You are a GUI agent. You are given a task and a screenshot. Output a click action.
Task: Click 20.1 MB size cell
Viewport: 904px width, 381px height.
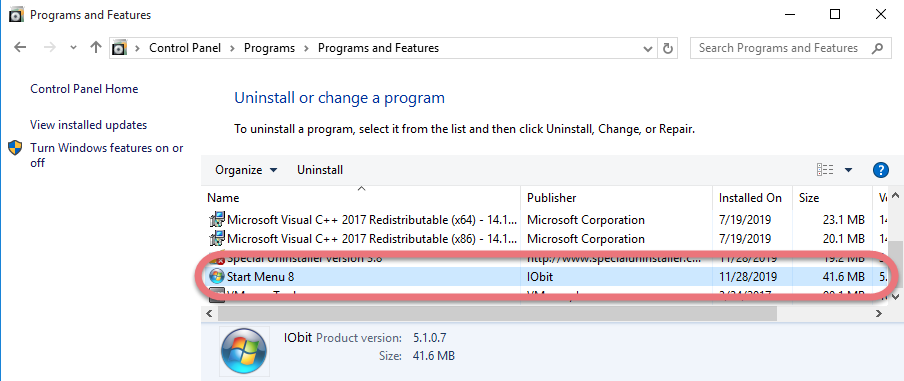click(x=843, y=239)
